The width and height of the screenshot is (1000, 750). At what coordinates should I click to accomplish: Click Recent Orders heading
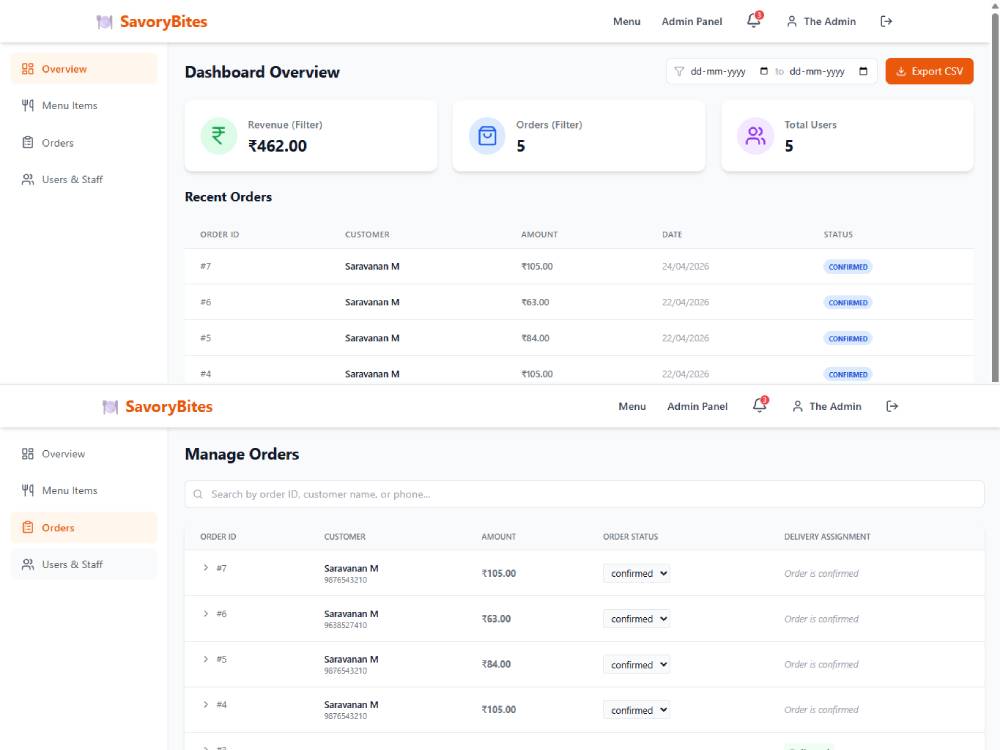228,197
